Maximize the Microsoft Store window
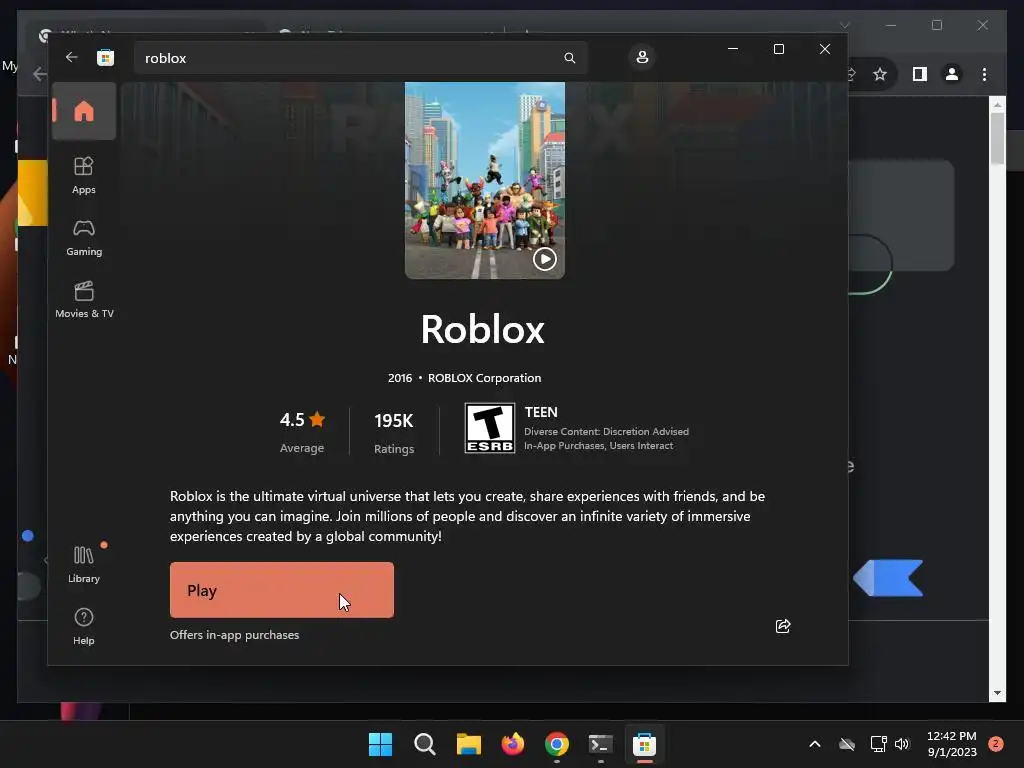 778,49
